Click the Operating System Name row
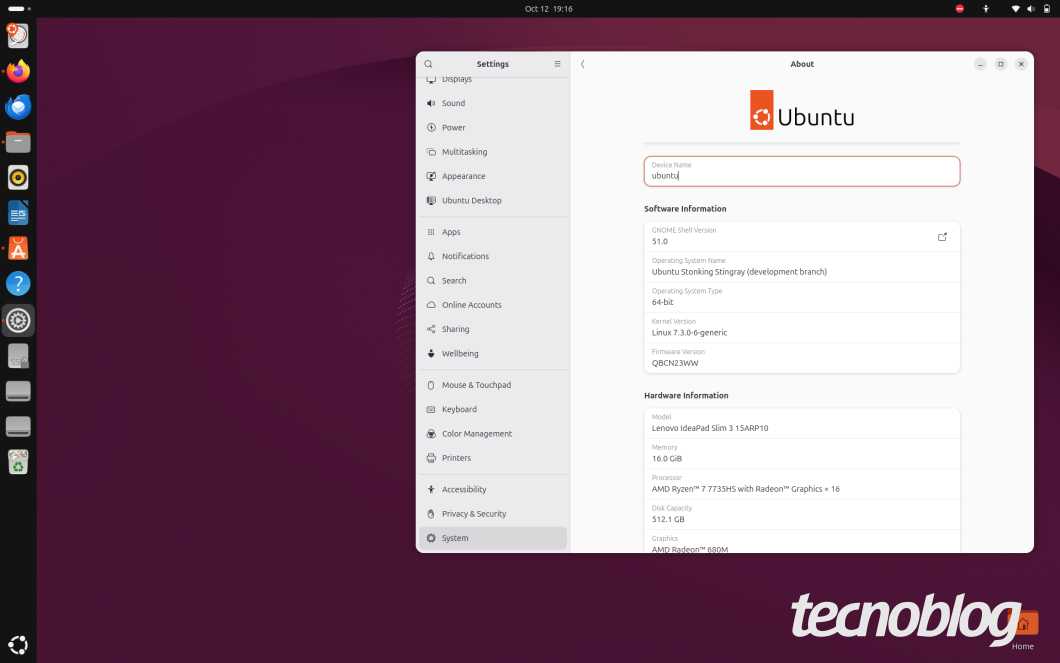 pyautogui.click(x=802, y=267)
